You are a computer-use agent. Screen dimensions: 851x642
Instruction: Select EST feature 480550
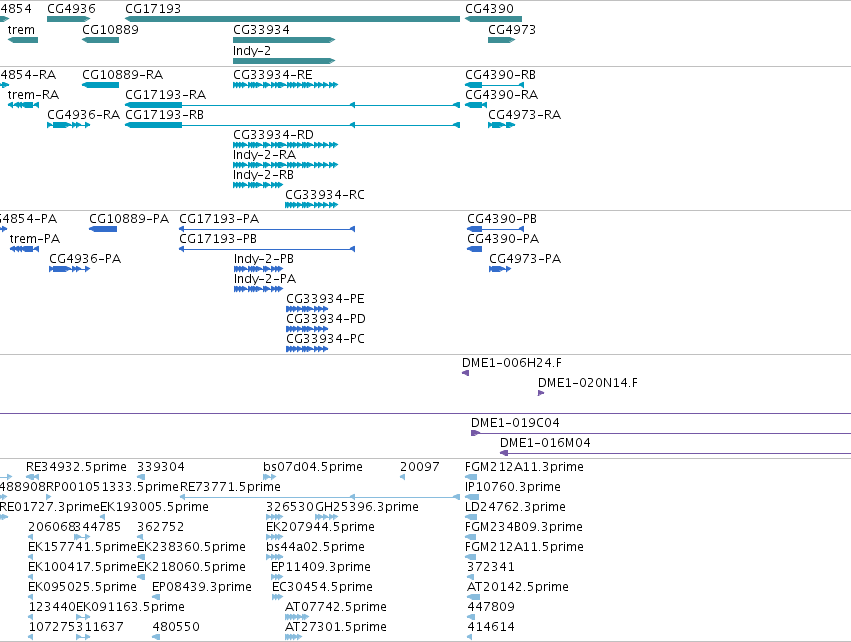tap(156, 637)
